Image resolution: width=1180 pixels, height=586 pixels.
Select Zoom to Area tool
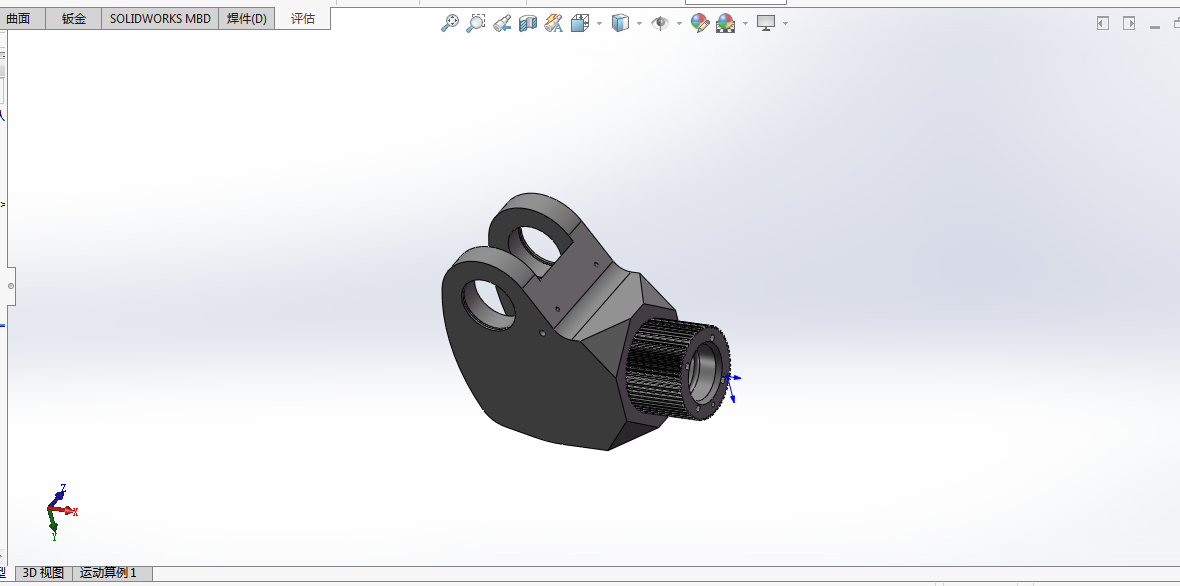point(476,23)
